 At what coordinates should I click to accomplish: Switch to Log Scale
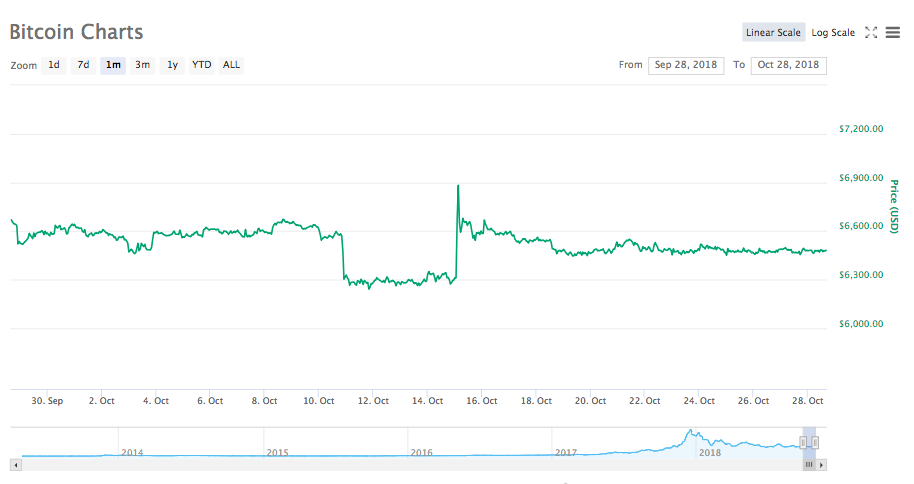pos(833,33)
